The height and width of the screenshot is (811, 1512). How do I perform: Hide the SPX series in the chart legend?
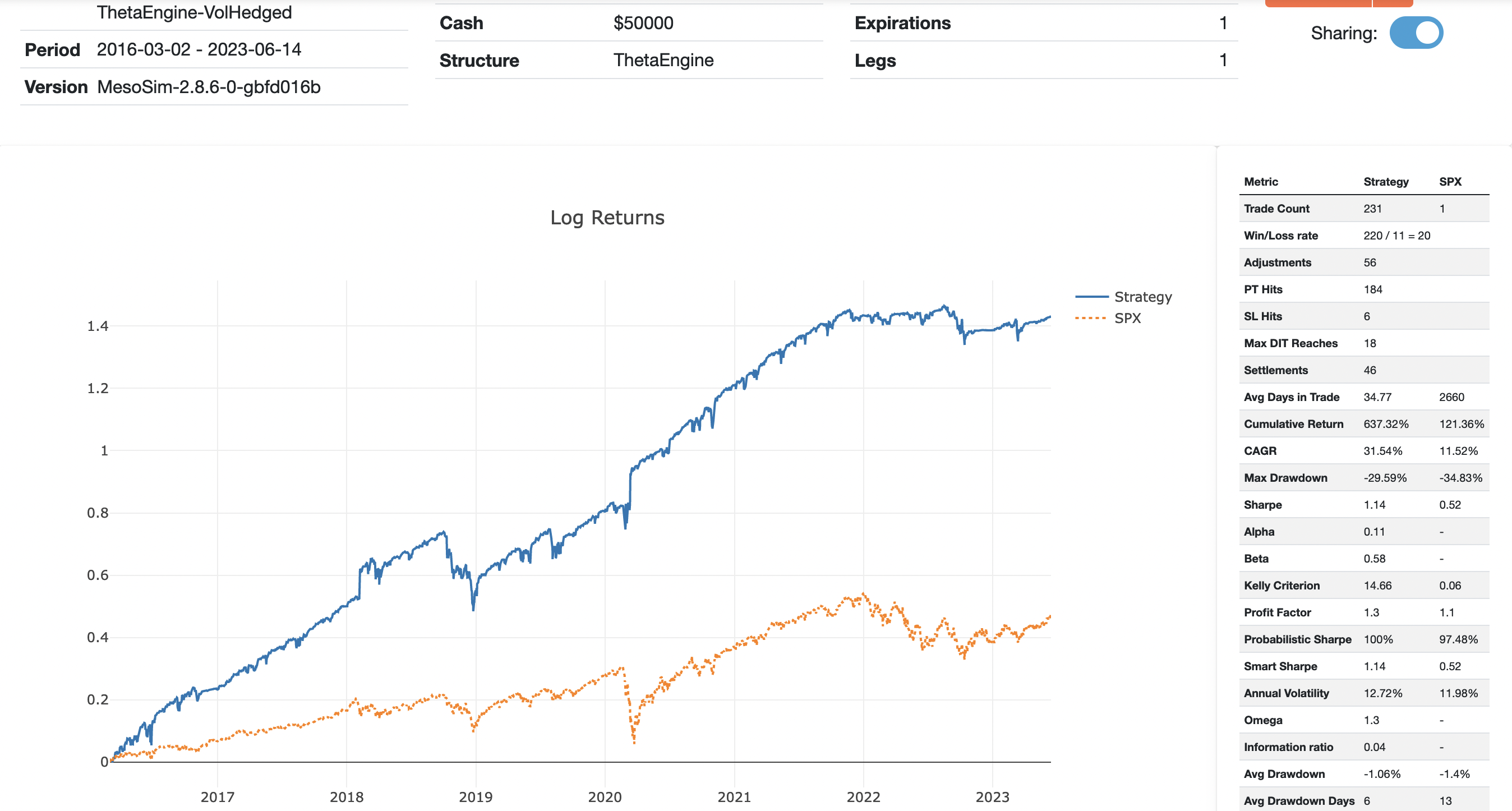[x=1127, y=319]
